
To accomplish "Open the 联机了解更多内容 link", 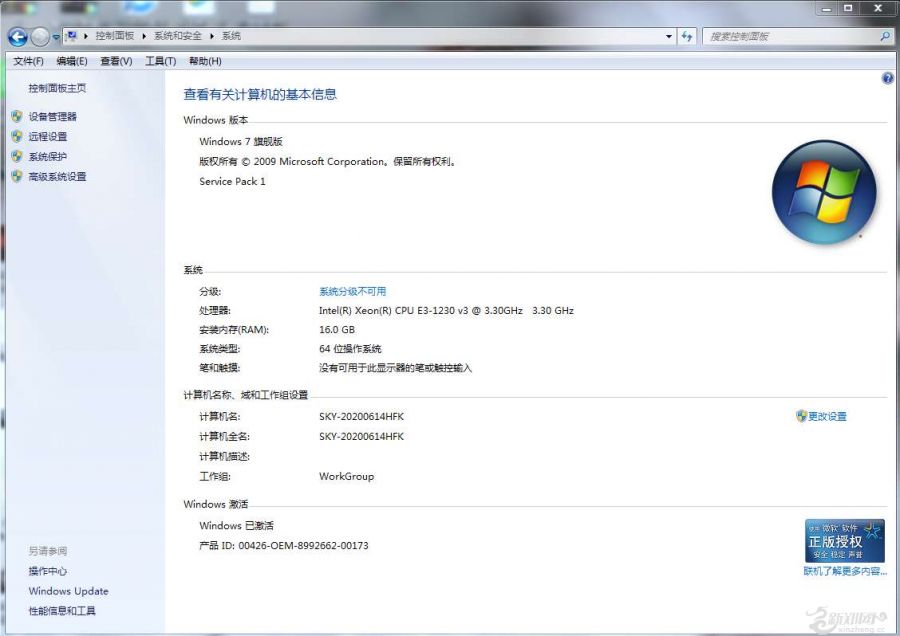I will click(845, 571).
